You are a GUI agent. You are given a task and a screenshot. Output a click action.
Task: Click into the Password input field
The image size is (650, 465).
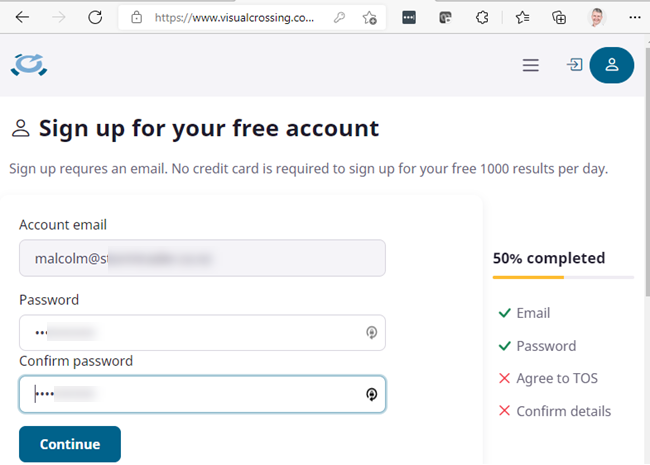190,333
